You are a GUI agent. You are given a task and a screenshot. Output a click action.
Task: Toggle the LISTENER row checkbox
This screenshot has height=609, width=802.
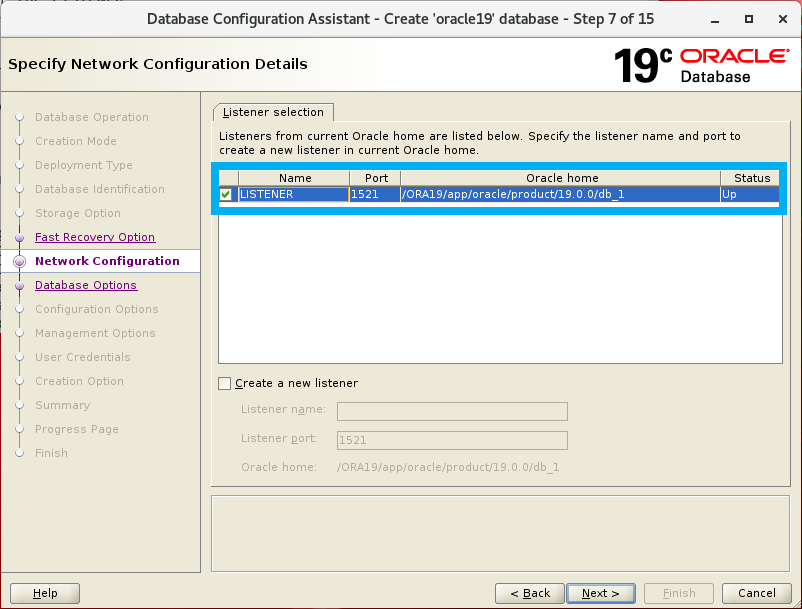click(x=226, y=194)
